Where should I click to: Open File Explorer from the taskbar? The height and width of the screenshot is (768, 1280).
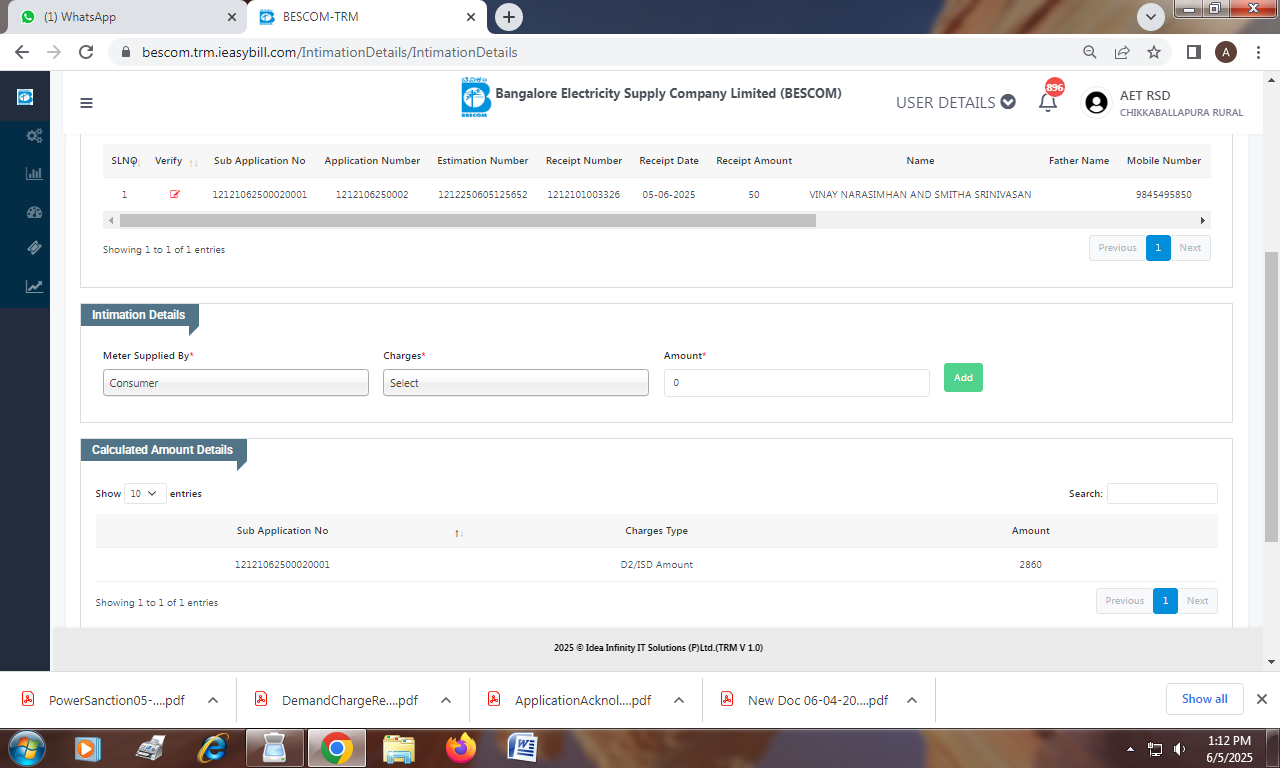pos(399,747)
